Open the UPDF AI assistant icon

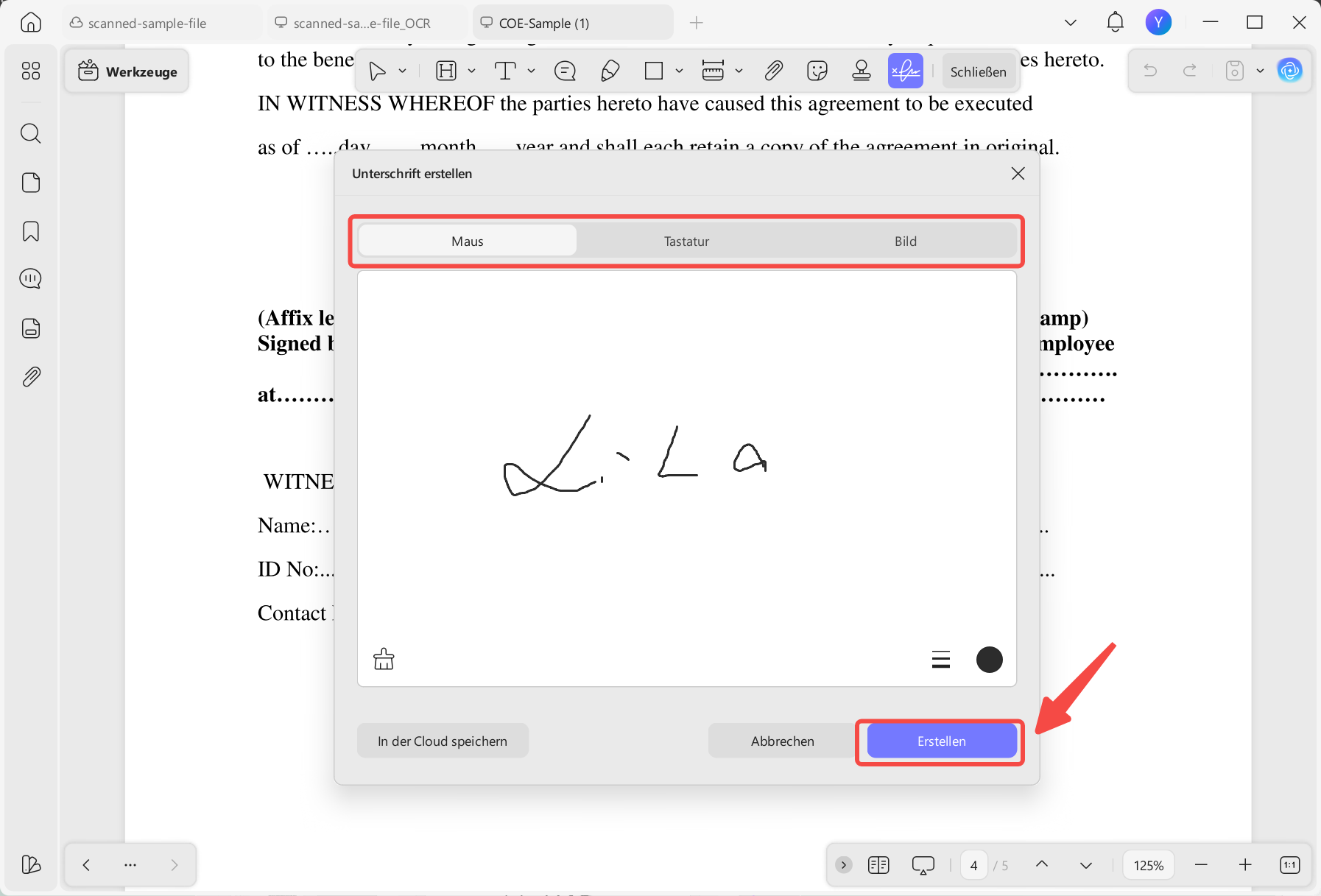[x=1290, y=71]
